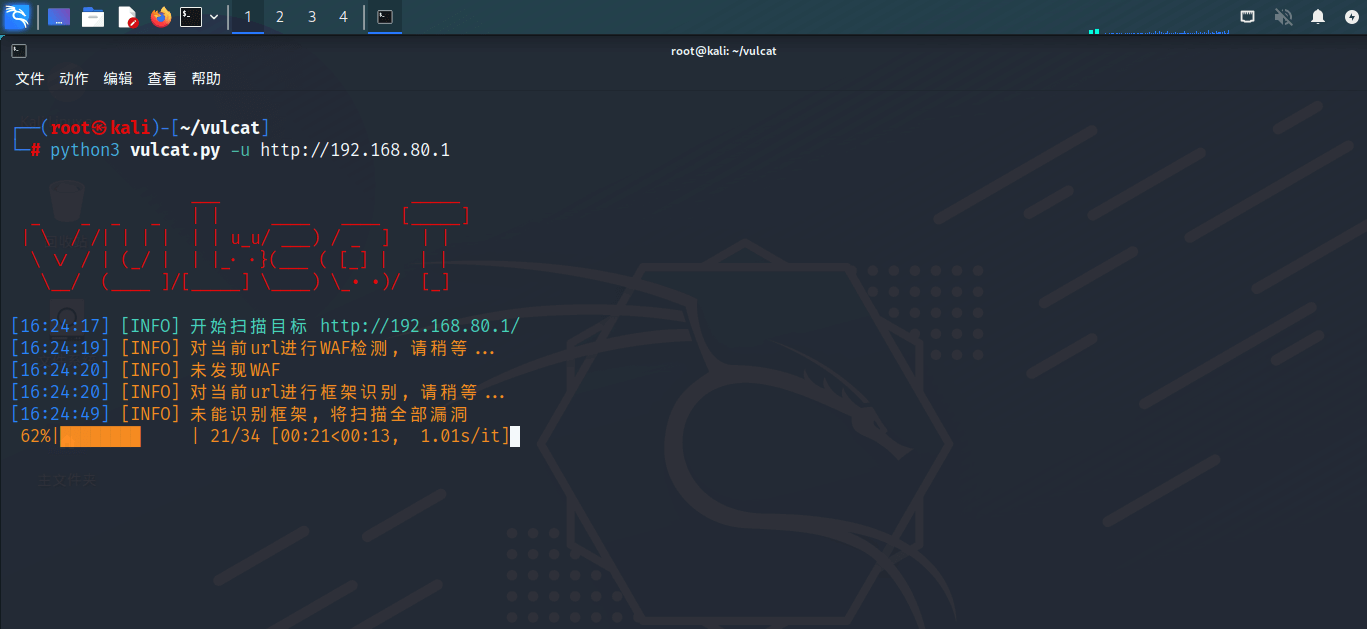
Task: Click the typed URL http://192.168.80.1 in command
Action: 355,150
